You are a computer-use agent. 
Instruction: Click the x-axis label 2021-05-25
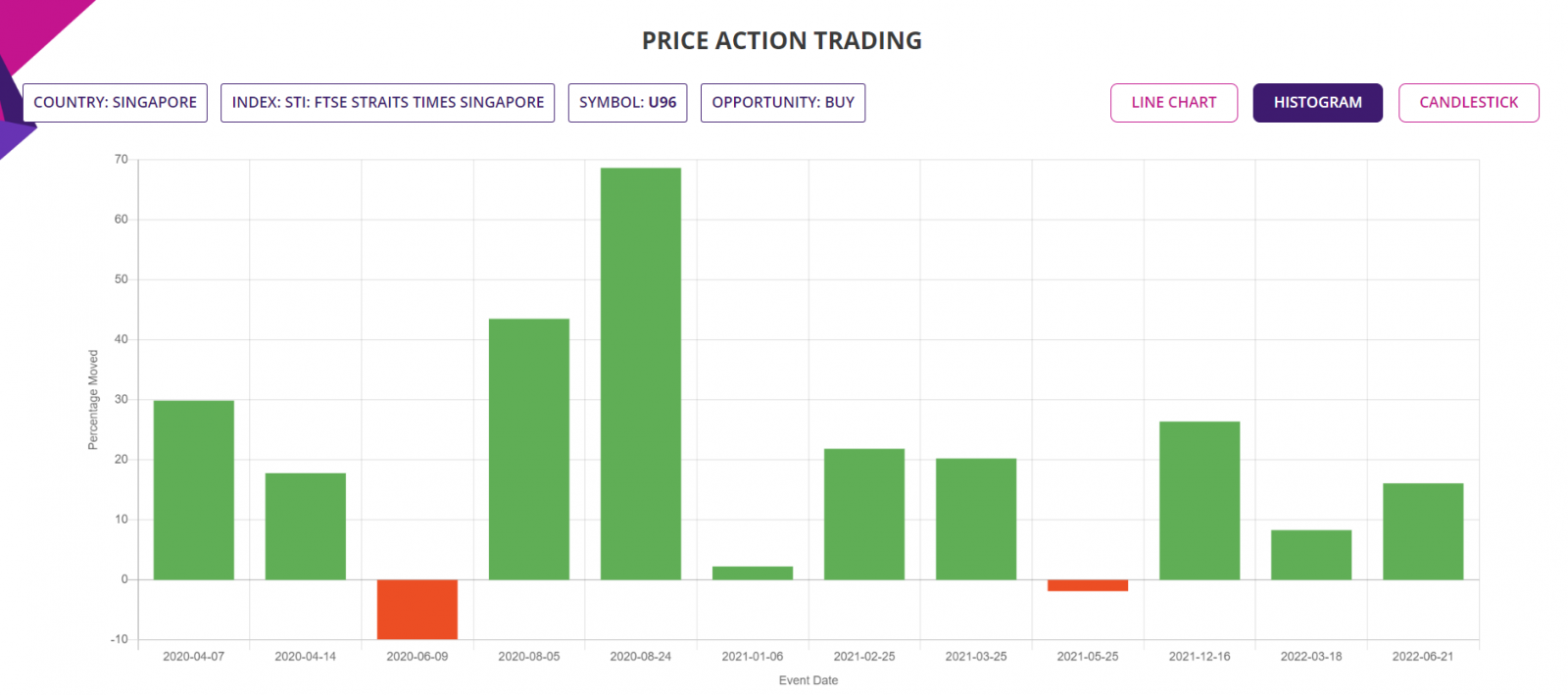pos(1088,657)
